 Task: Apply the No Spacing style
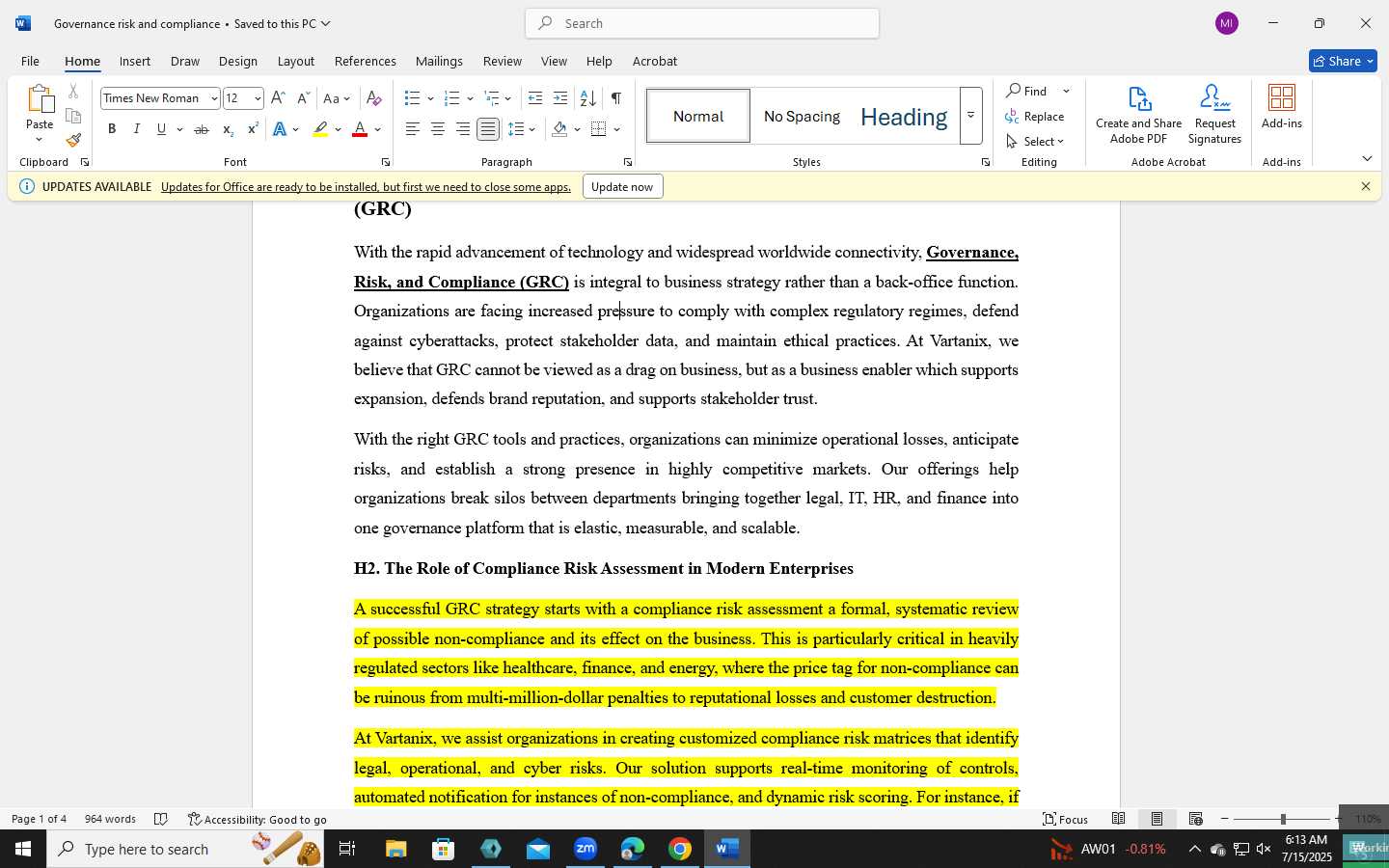pyautogui.click(x=802, y=116)
